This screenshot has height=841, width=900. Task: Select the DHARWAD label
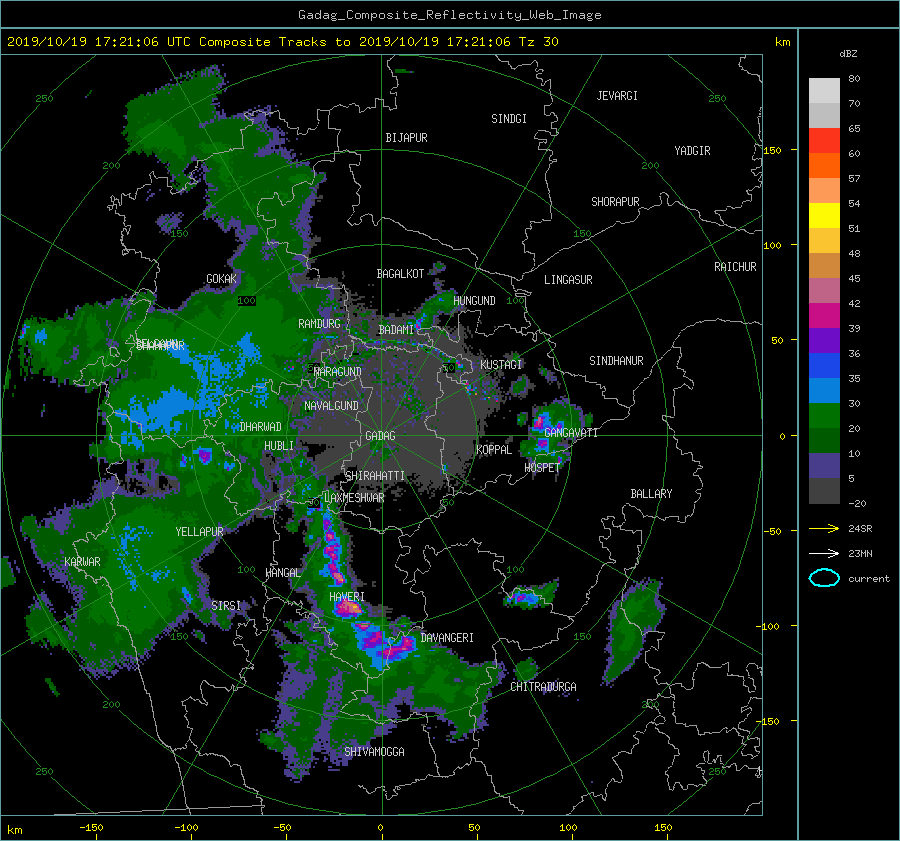click(x=261, y=427)
